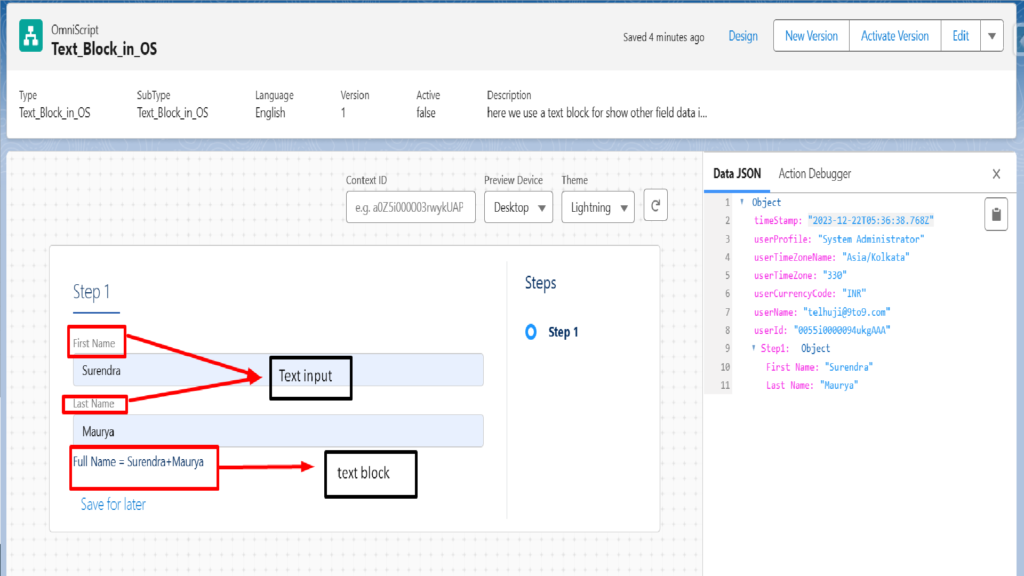Click the userTimeZoneName Asia/Kolkata line
The image size is (1024, 576).
pyautogui.click(x=831, y=257)
